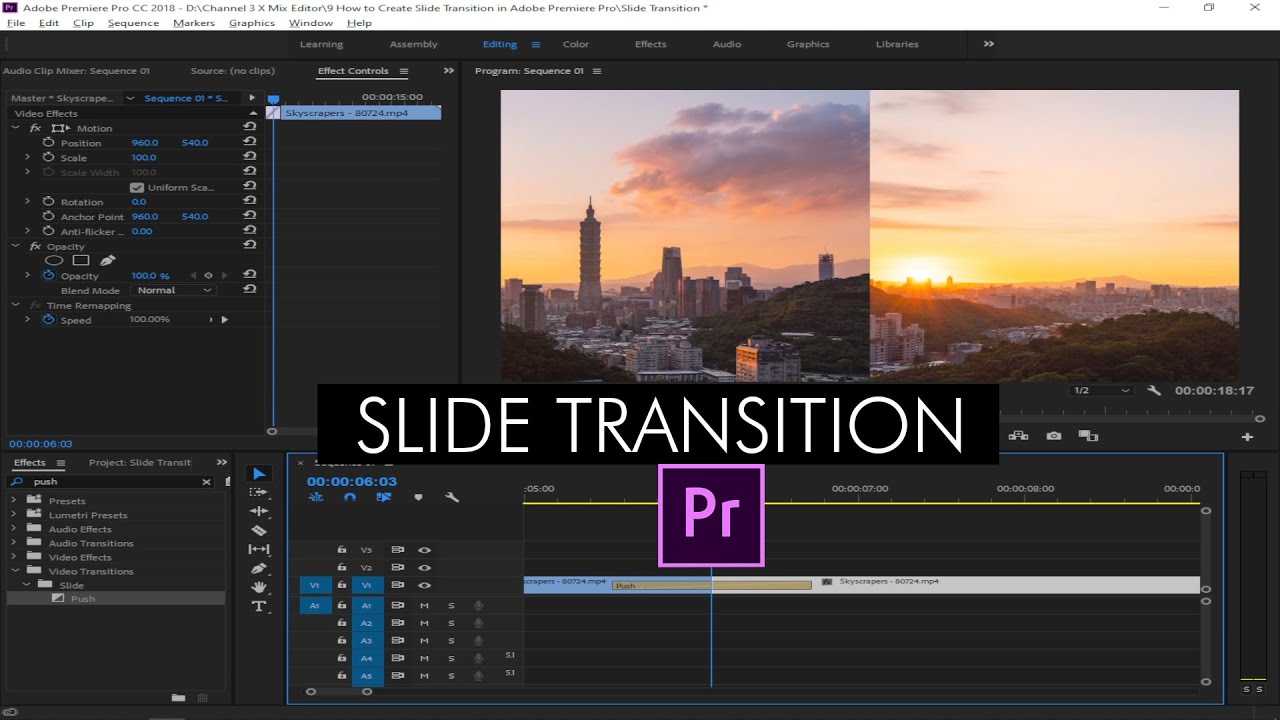1280x720 pixels.
Task: Open playback resolution 1/2 dropdown
Action: [1100, 390]
